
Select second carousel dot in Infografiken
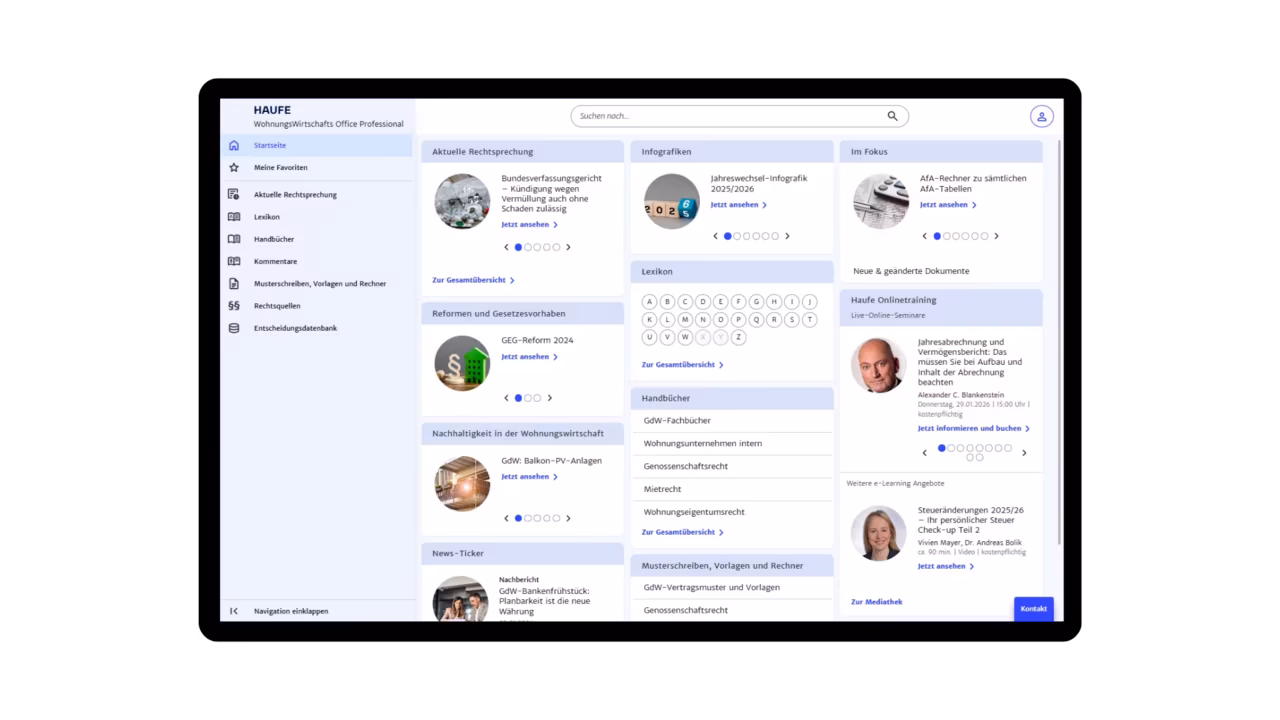[x=737, y=236]
